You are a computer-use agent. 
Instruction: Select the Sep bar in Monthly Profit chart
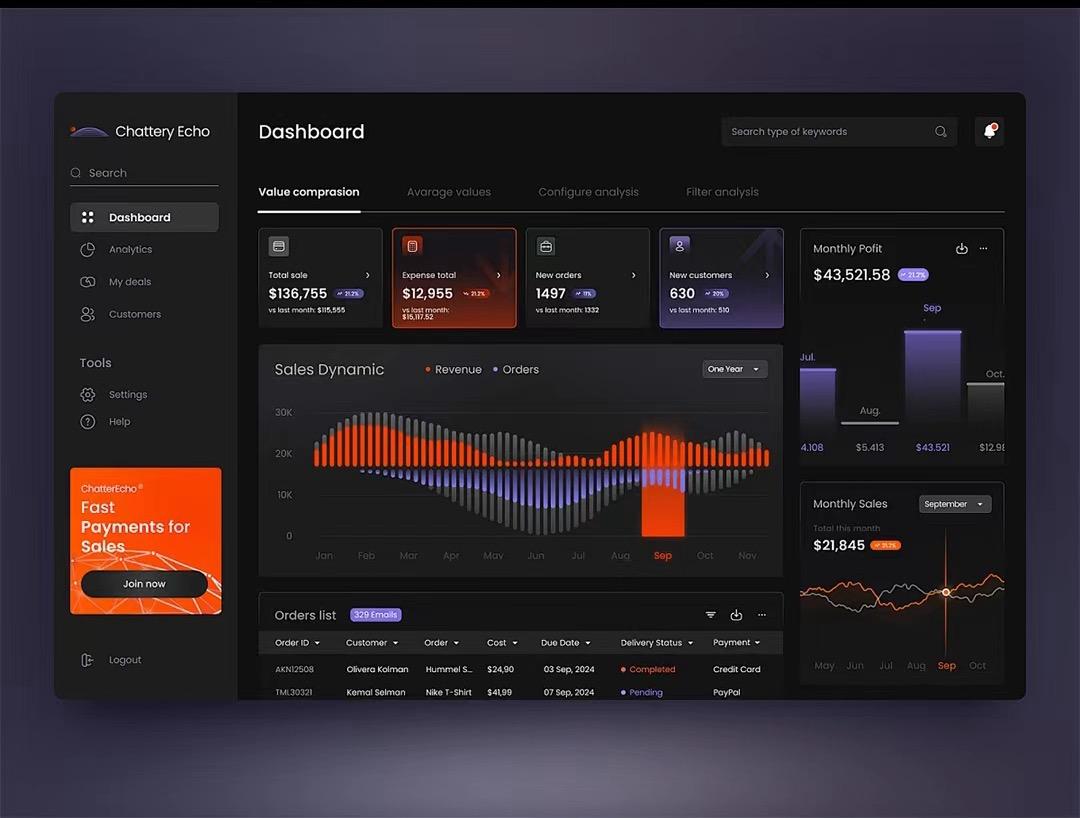coord(933,377)
